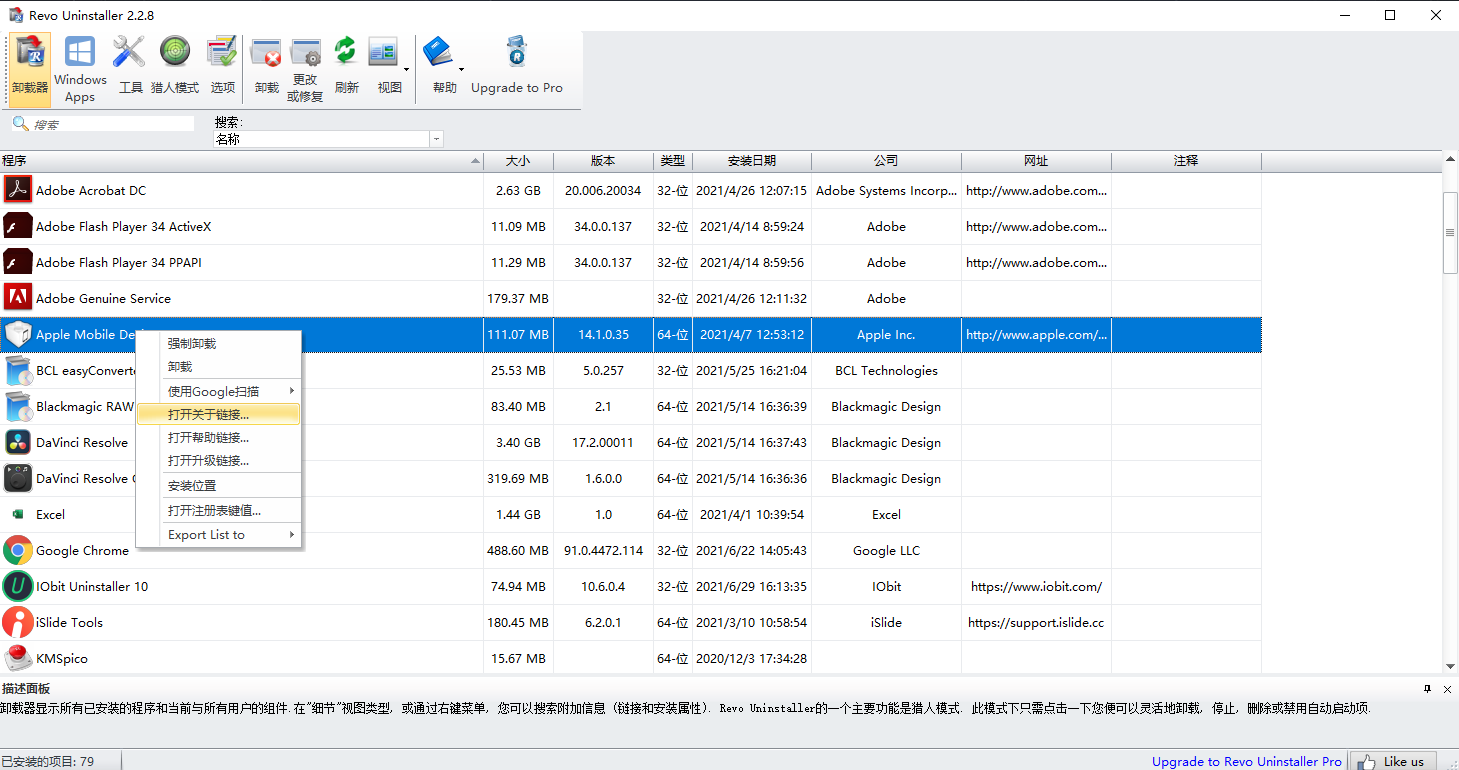
Task: Open the 选项 (Options) toolbar icon
Action: click(x=222, y=68)
